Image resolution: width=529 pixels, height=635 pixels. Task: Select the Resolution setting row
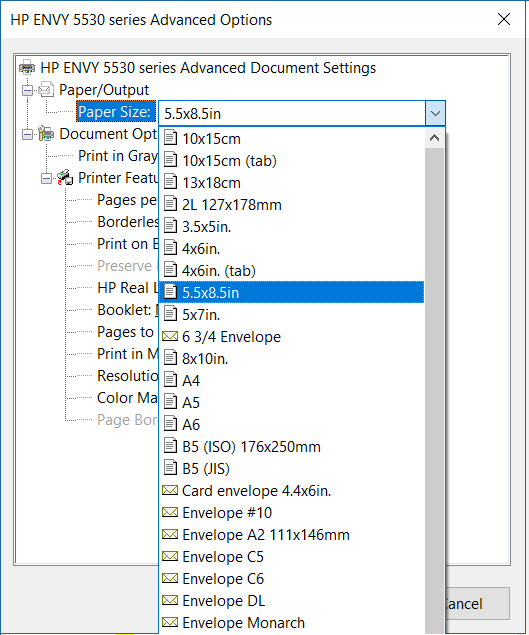coord(128,376)
